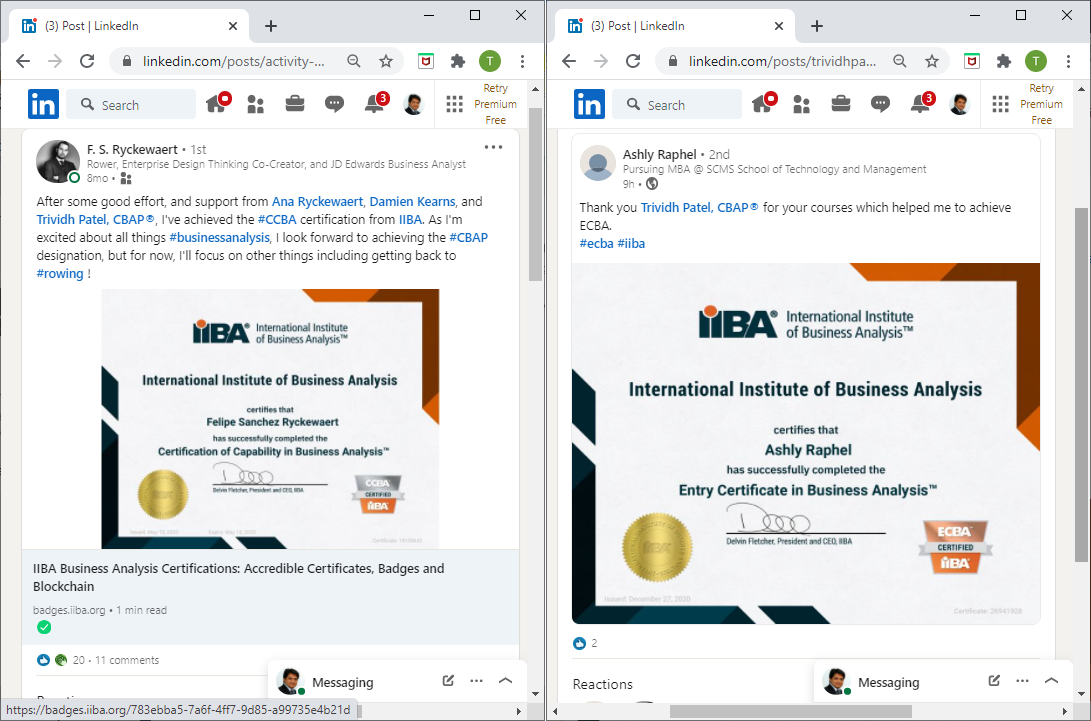
Task: Open profile avatar menu in right window
Action: tap(959, 104)
